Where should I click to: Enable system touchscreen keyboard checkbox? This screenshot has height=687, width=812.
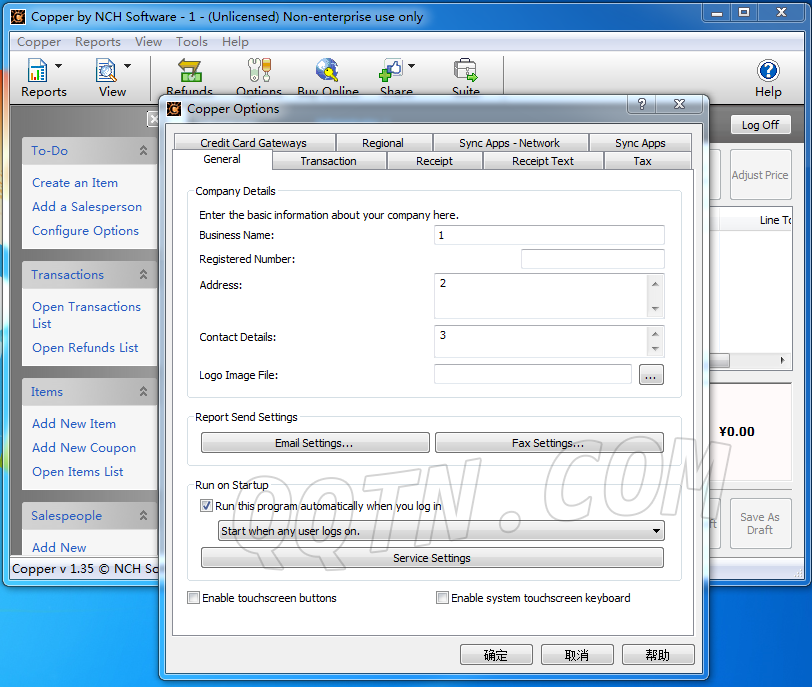443,598
